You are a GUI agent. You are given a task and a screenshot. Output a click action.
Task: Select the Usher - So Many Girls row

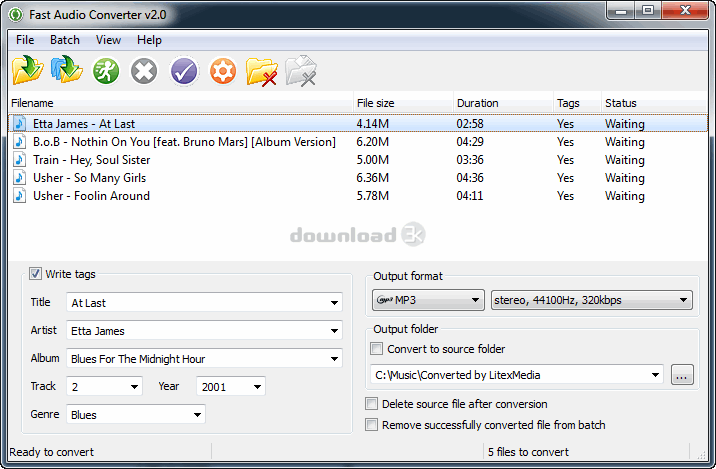tap(358, 178)
